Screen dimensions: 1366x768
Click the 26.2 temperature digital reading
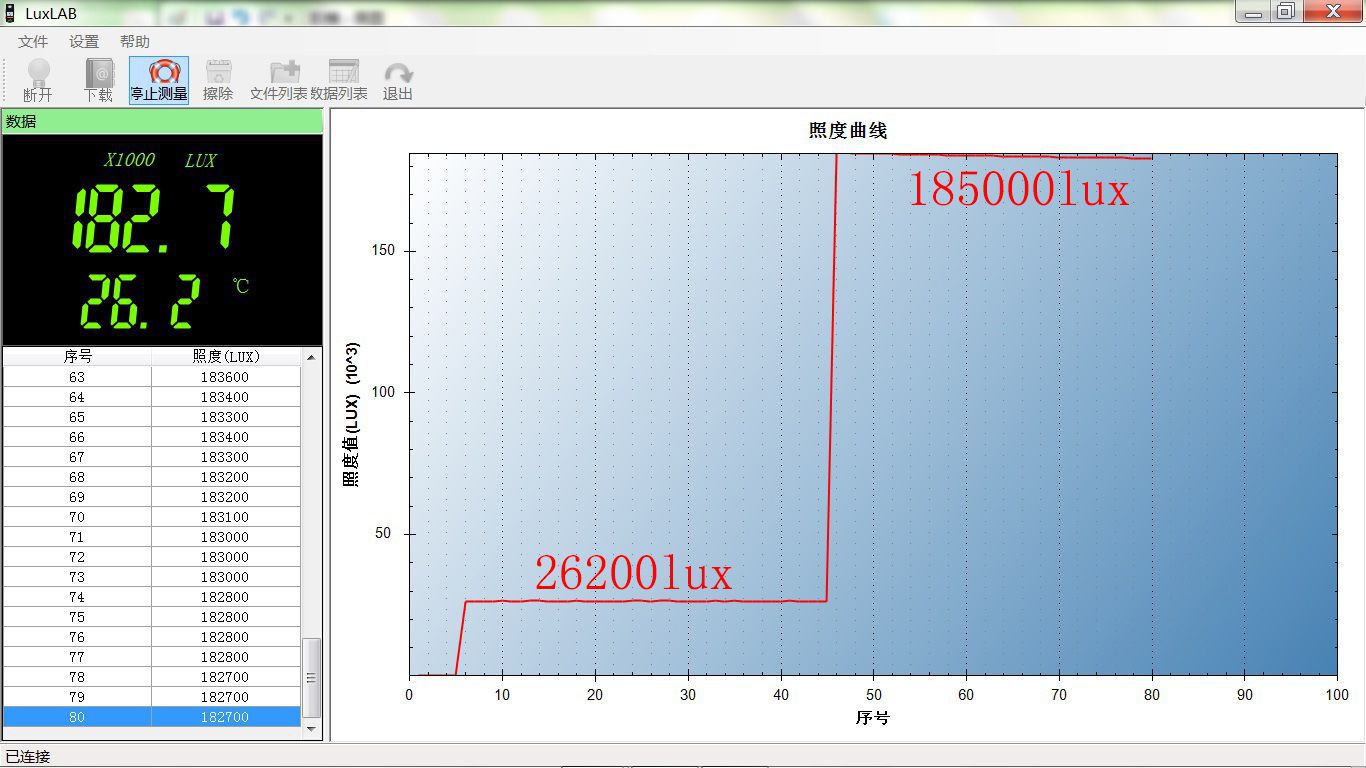pos(139,302)
